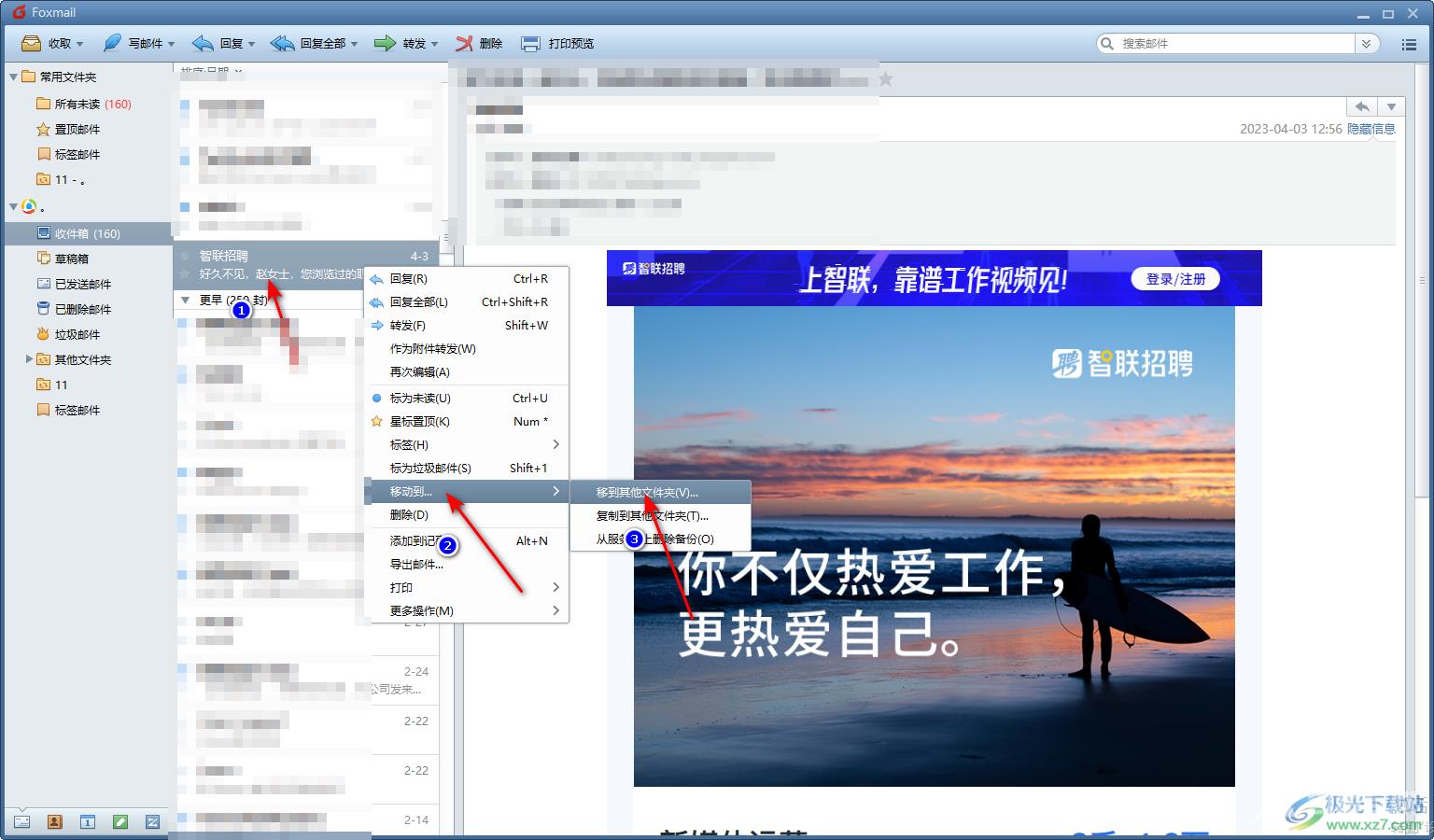Choose 删除(D) in the context menu
This screenshot has width=1434, height=840.
467,514
